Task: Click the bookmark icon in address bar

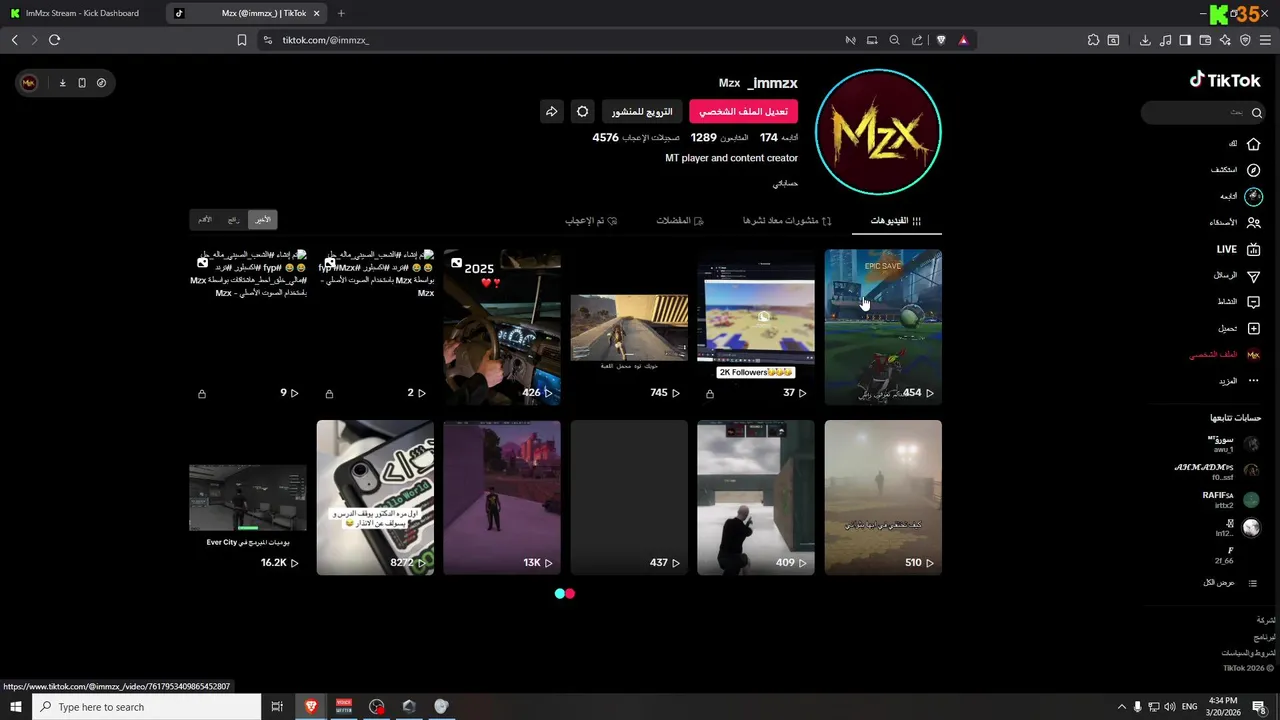Action: (241, 40)
